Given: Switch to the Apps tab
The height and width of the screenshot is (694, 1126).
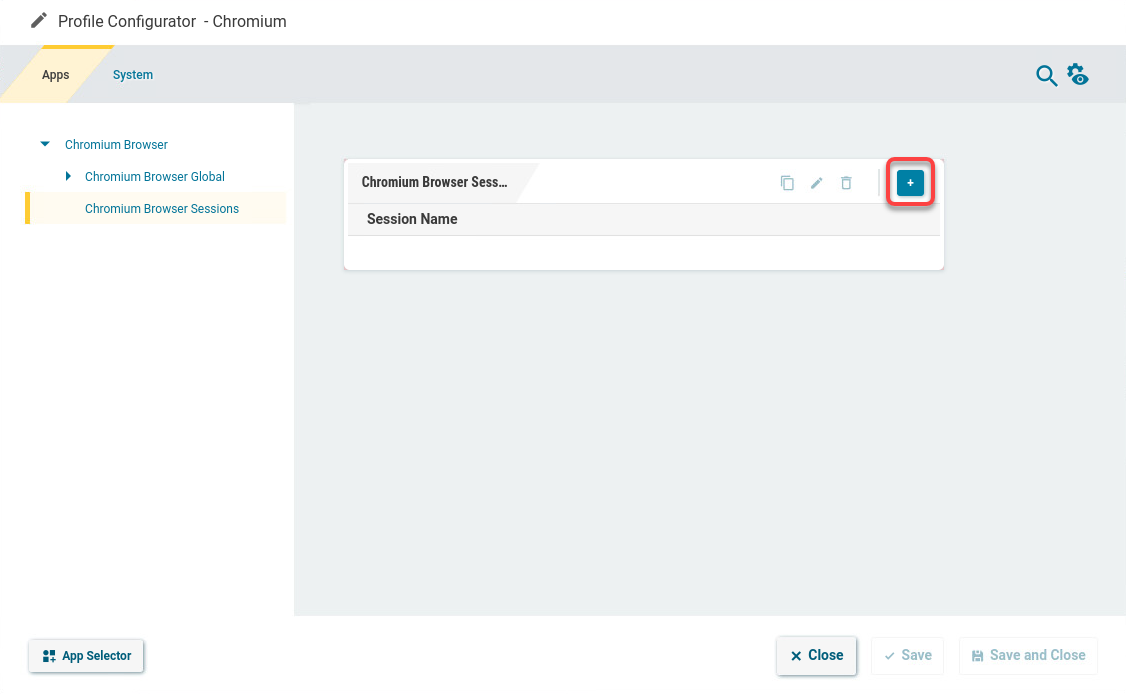Looking at the screenshot, I should pos(56,75).
